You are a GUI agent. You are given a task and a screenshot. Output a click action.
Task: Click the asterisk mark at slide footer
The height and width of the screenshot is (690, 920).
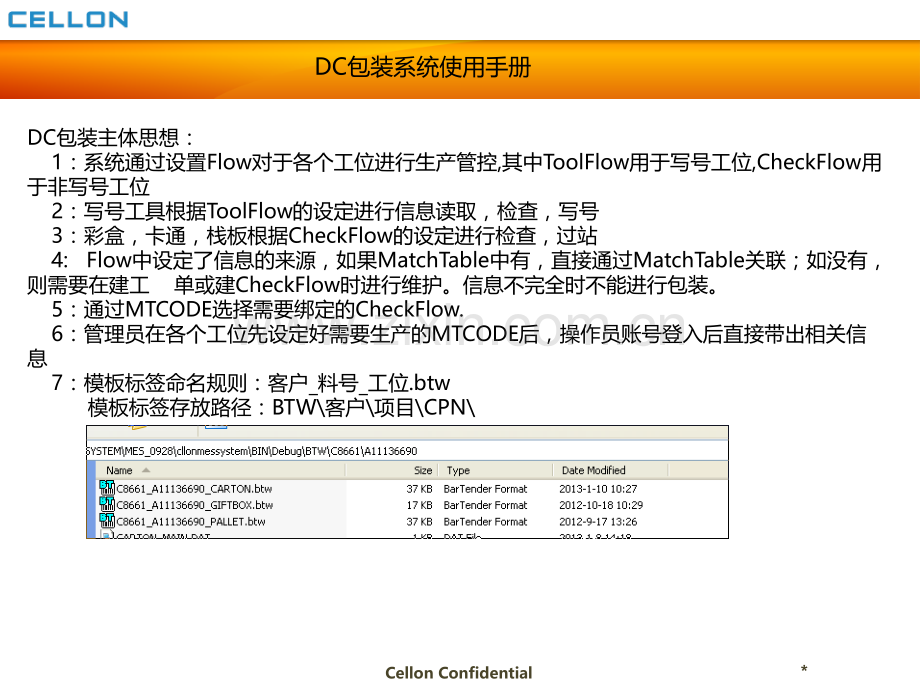click(x=804, y=670)
